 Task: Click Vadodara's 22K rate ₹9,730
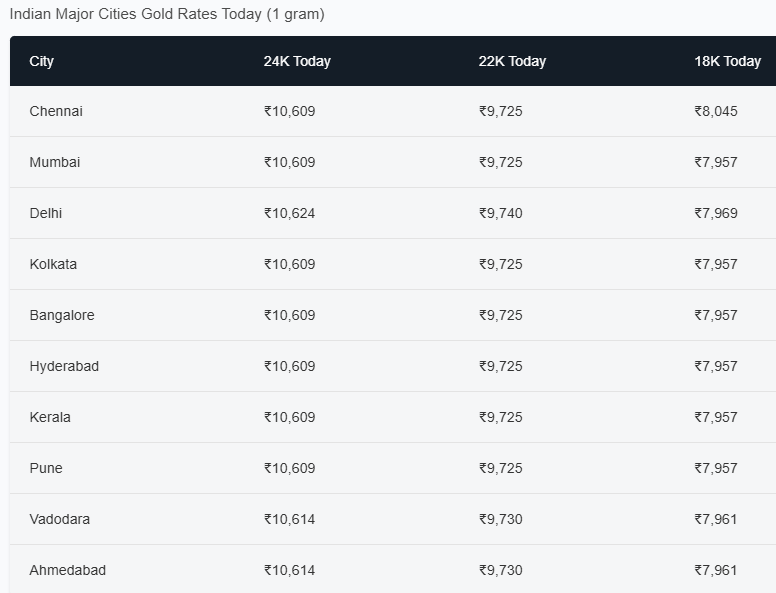coord(500,519)
